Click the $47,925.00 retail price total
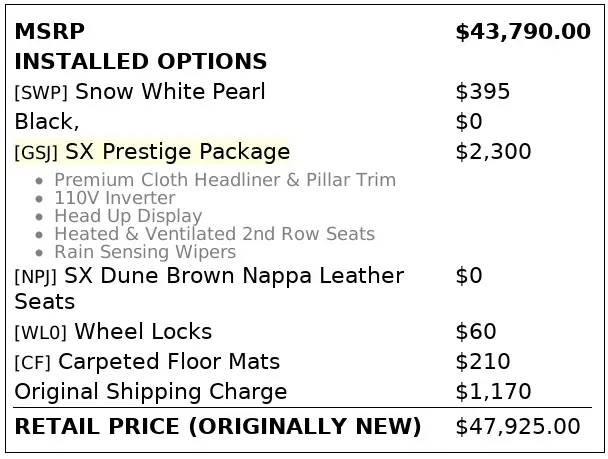 (517, 427)
